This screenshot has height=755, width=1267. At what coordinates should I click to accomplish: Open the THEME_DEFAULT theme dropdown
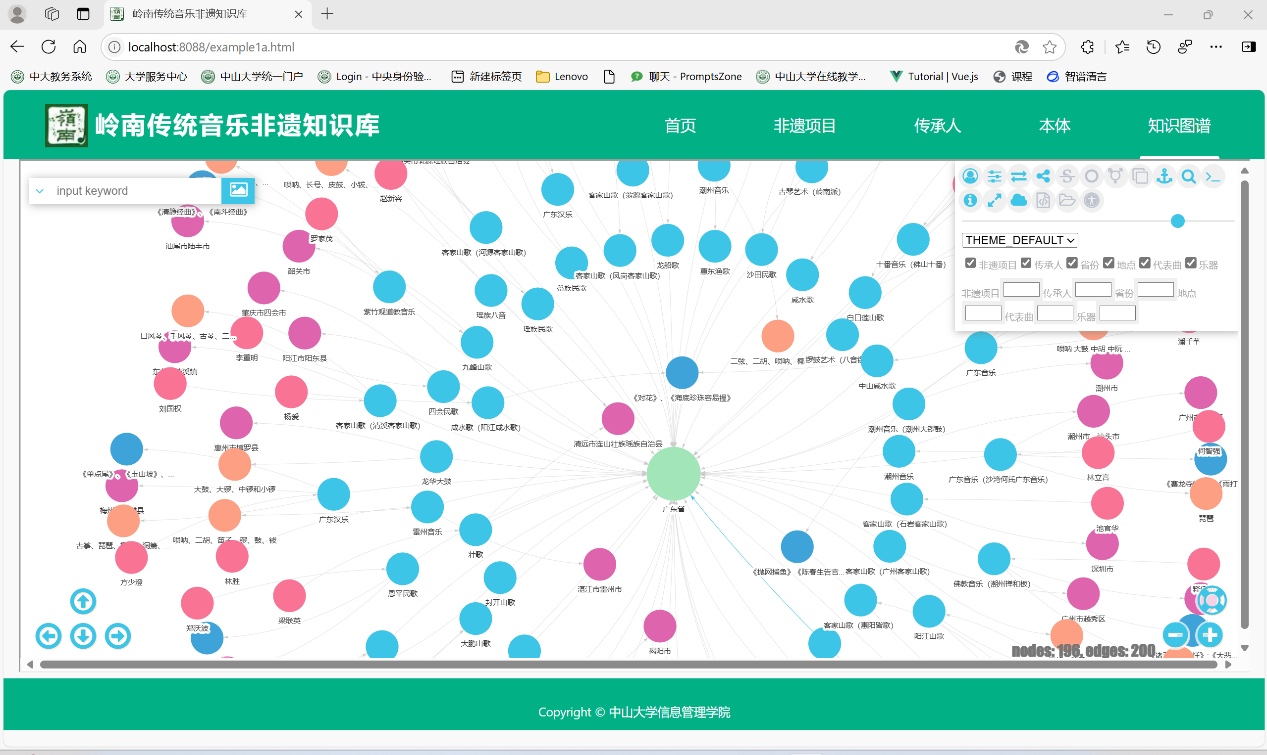pos(1019,240)
